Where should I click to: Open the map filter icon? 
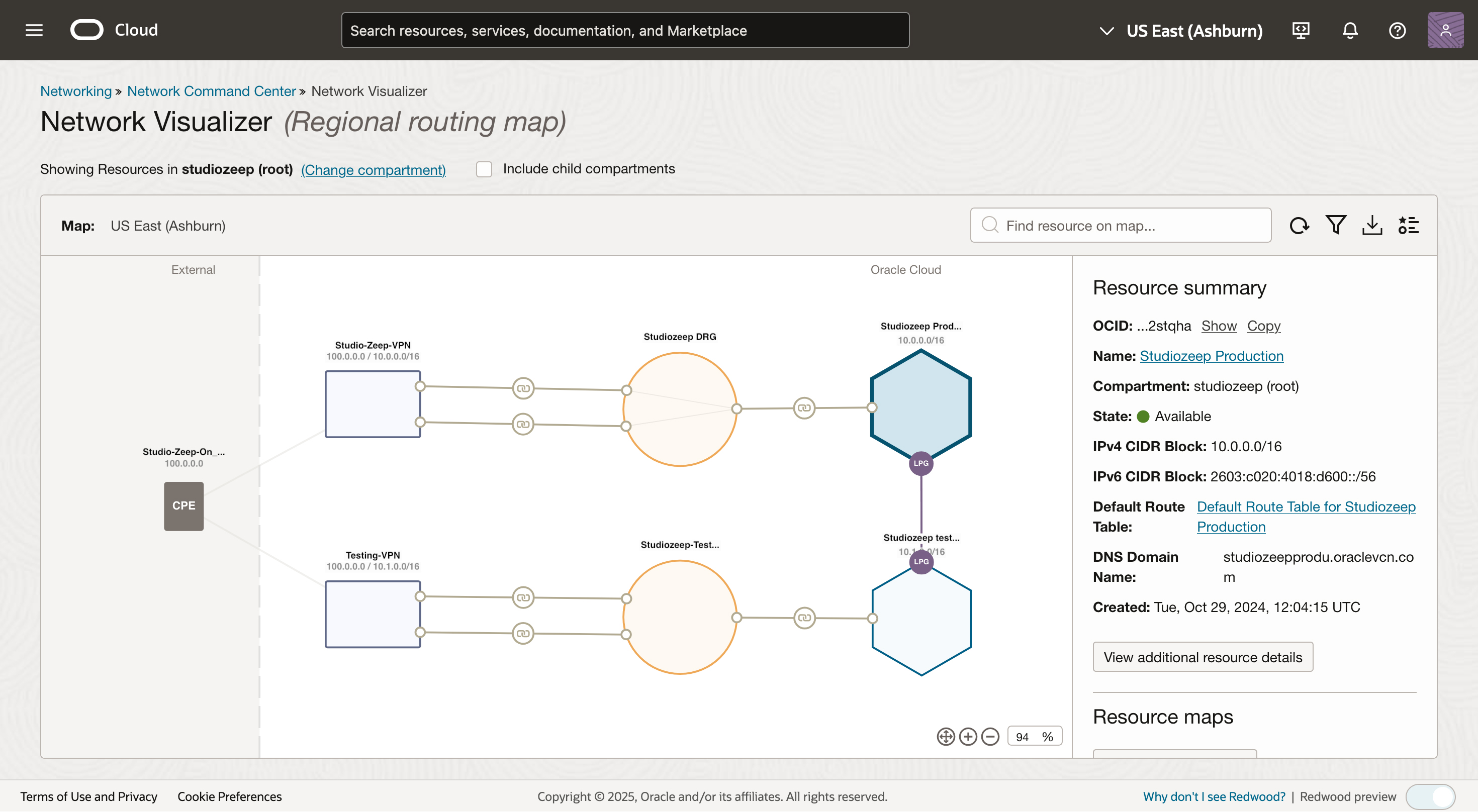1336,226
